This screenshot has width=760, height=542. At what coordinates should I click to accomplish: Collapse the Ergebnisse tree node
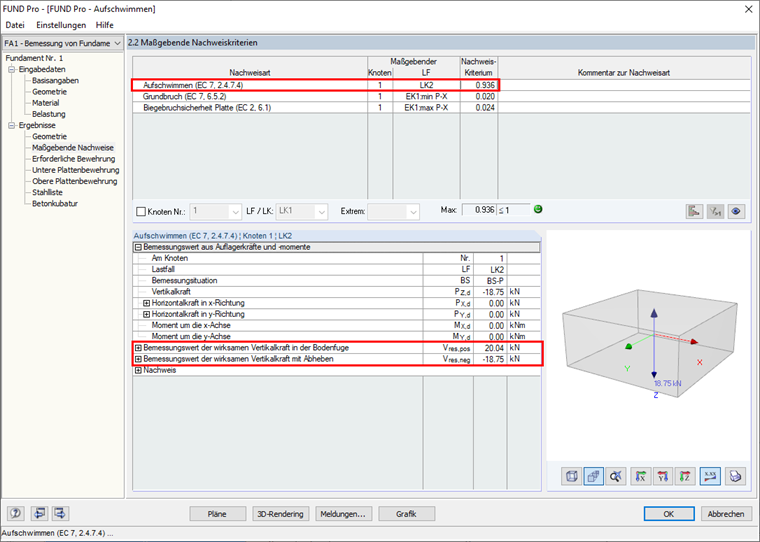tap(12, 125)
